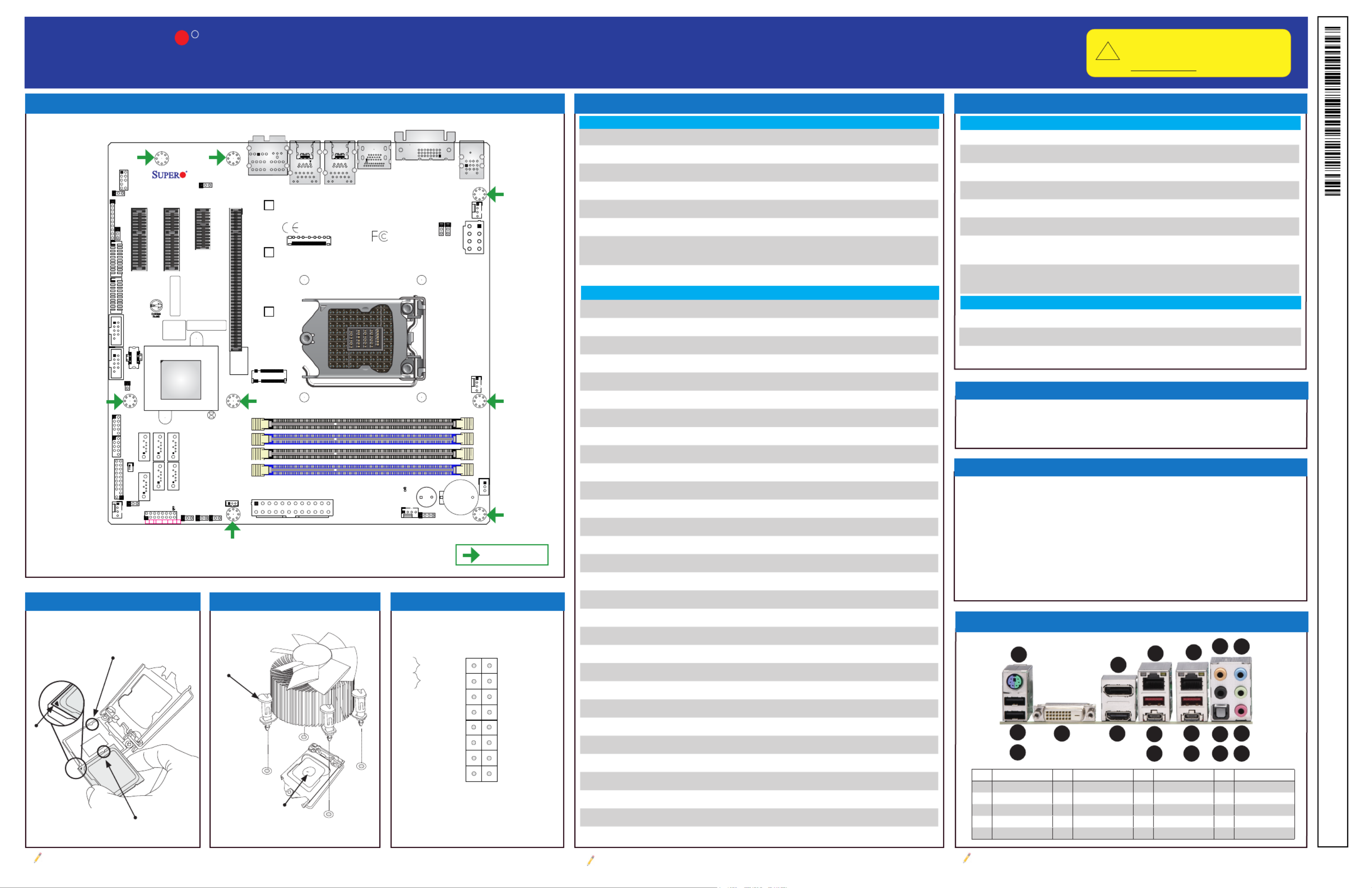
Task: Click the orange audio jack
Action: pos(1220,674)
